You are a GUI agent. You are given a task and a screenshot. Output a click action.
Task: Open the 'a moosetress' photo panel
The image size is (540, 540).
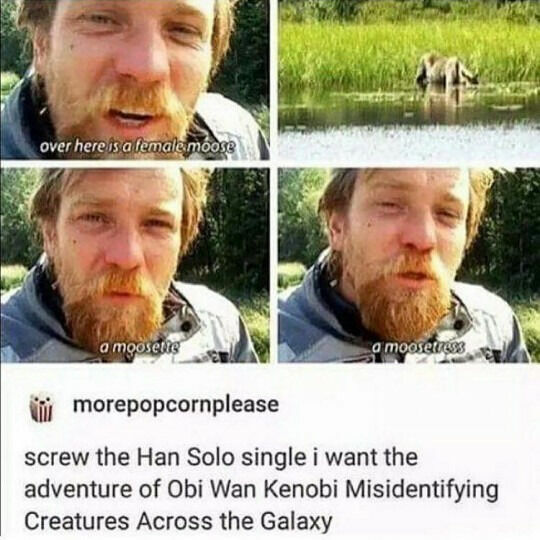click(409, 265)
